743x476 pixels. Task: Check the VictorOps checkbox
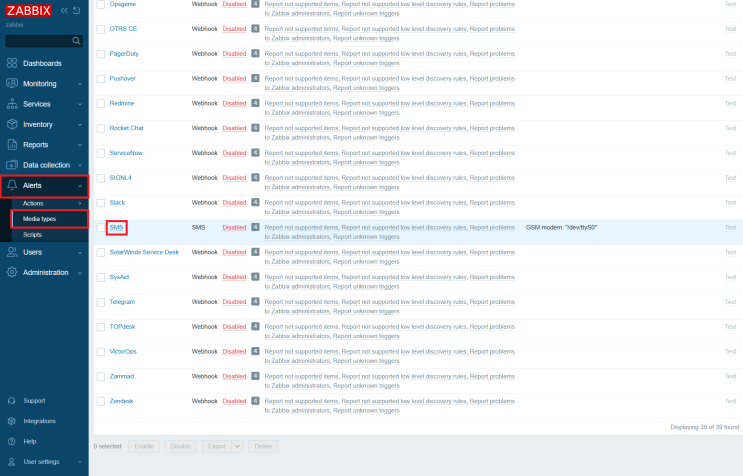point(100,352)
